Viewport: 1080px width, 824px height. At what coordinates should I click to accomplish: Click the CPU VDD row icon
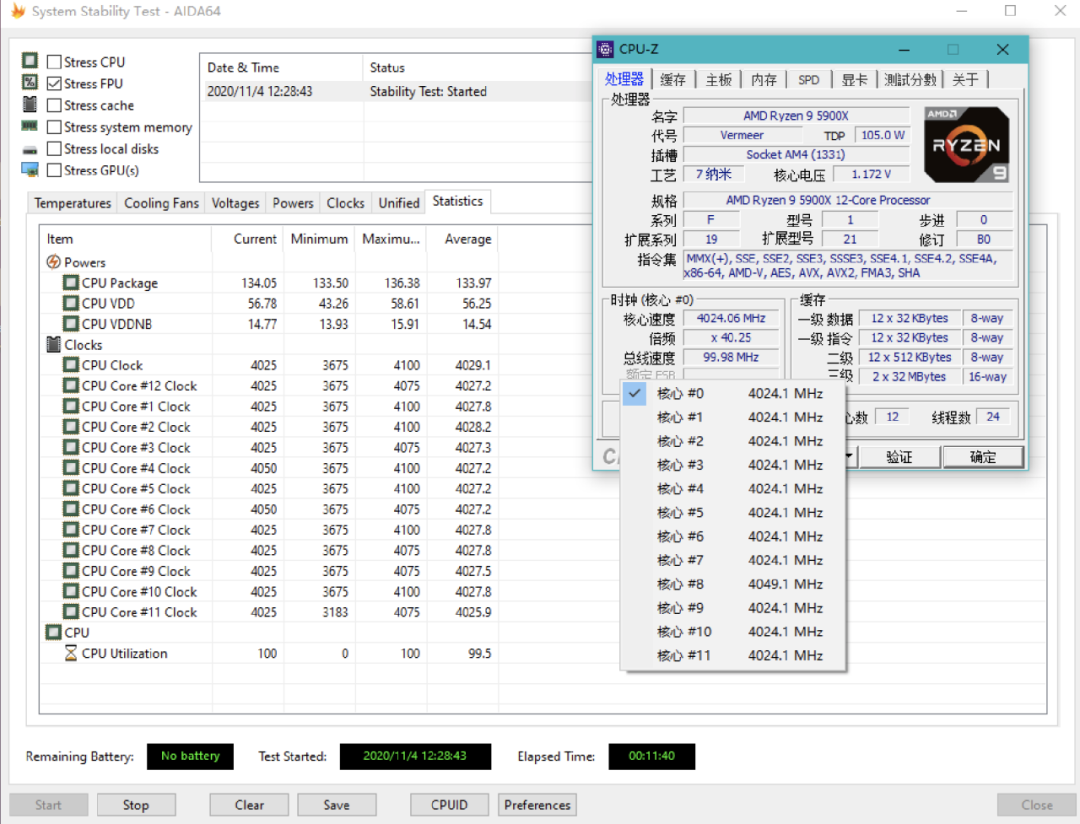(70, 303)
